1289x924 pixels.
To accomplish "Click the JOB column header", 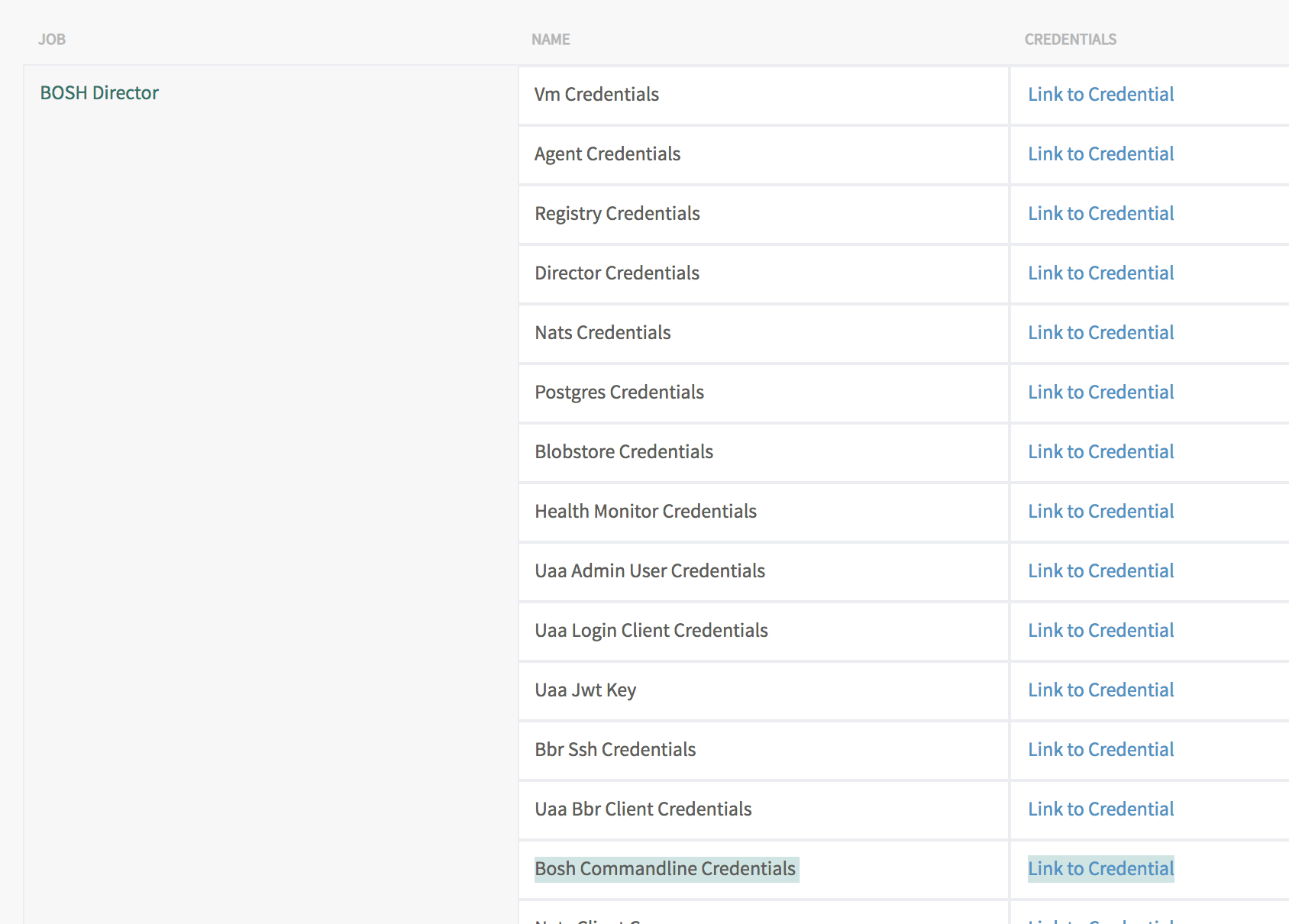I will click(52, 40).
